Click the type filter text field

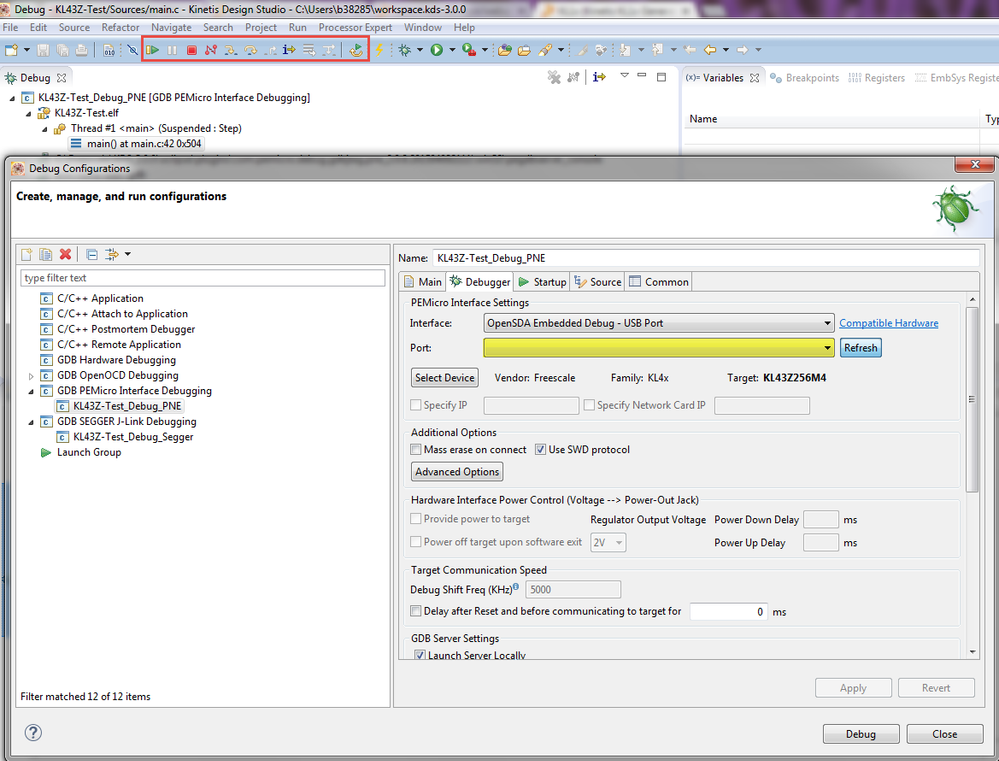tap(203, 278)
